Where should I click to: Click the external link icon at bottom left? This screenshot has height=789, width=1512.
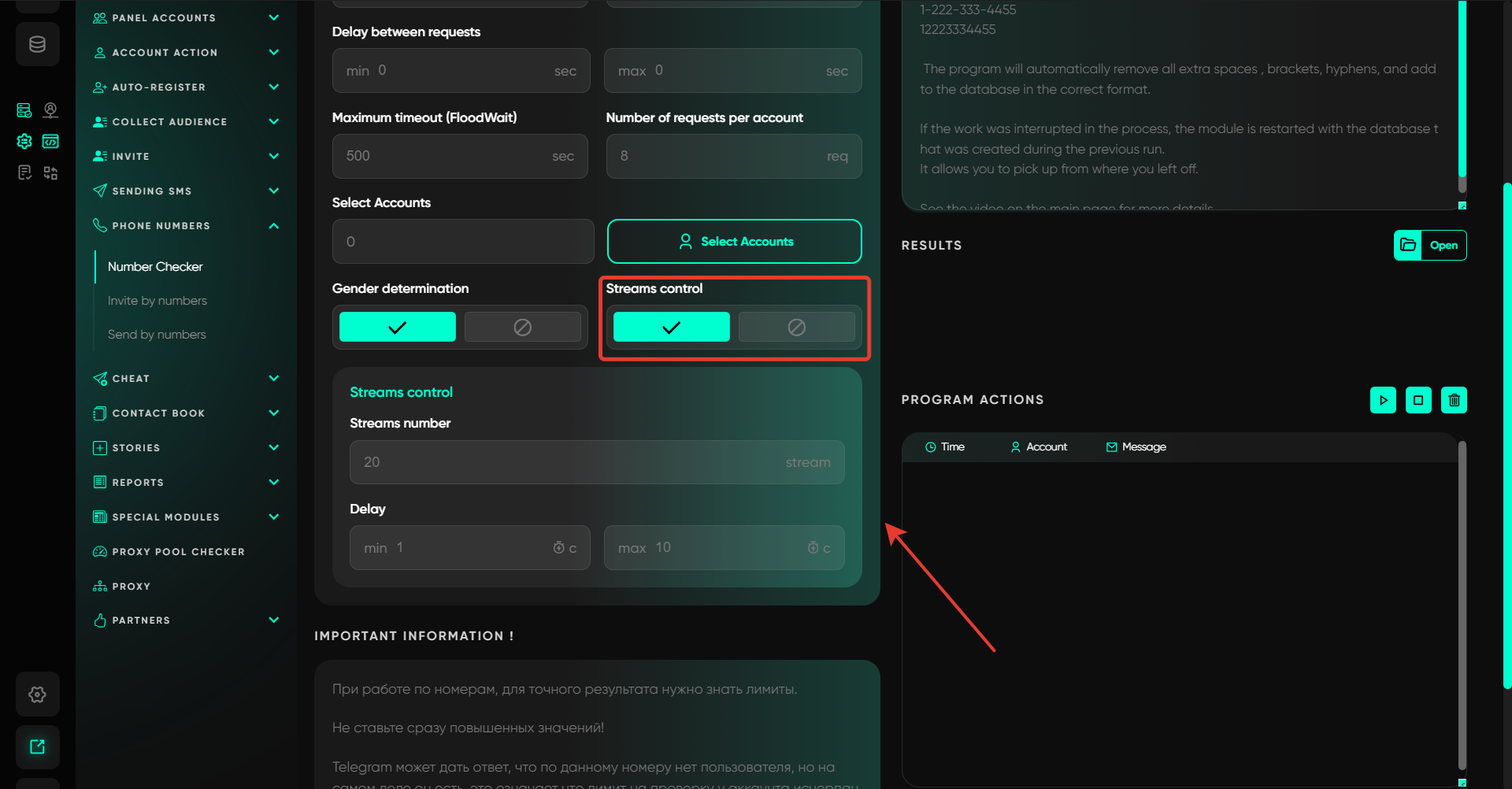37,746
